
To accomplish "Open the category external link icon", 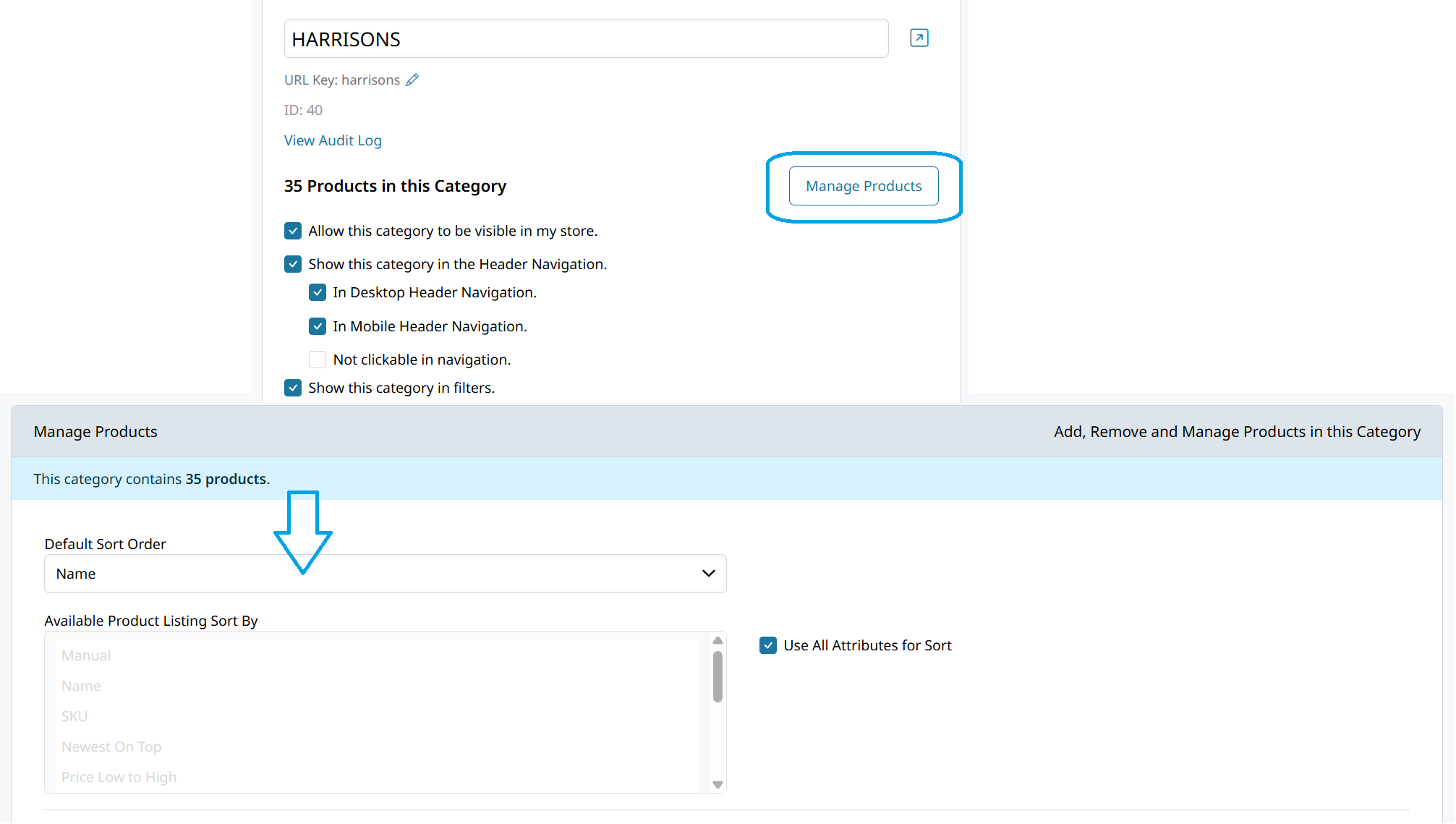I will point(919,38).
